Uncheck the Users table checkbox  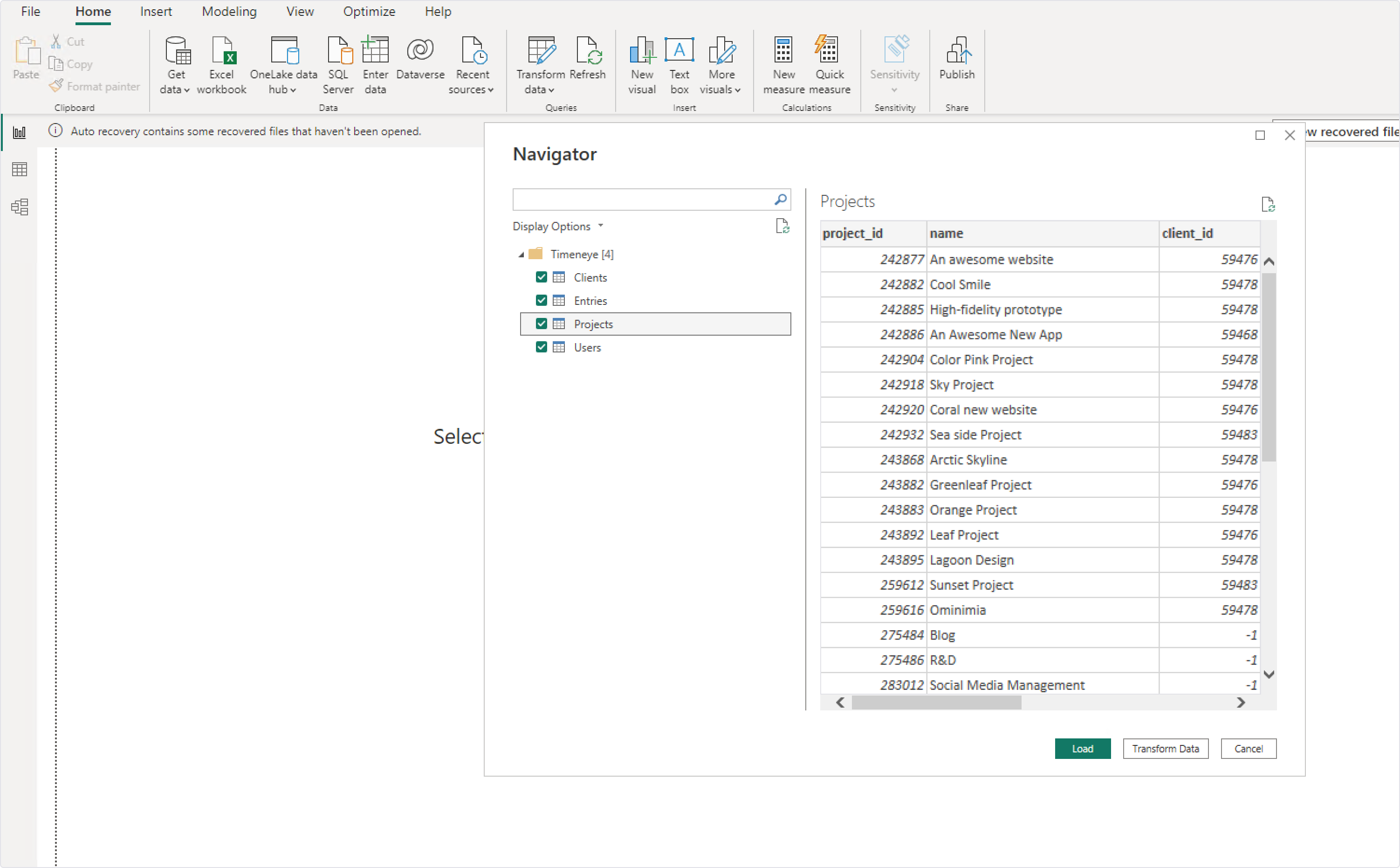click(541, 347)
